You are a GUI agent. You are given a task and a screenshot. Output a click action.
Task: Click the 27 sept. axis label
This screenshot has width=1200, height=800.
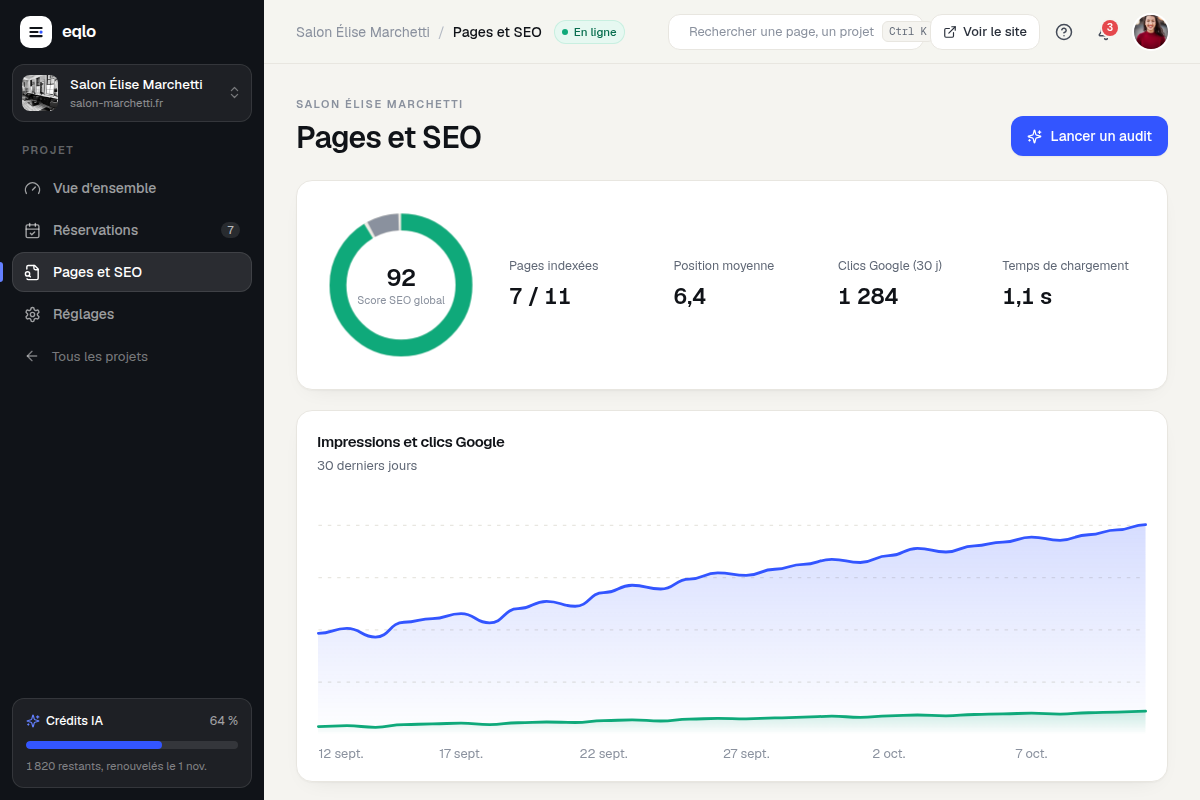pos(747,754)
